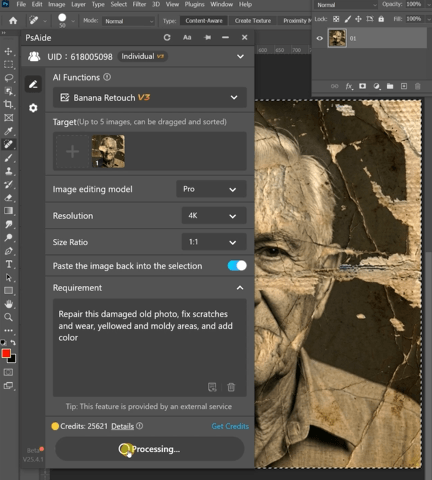Swap foreground and background colors
Screen dimensions: 432x480
(13, 342)
